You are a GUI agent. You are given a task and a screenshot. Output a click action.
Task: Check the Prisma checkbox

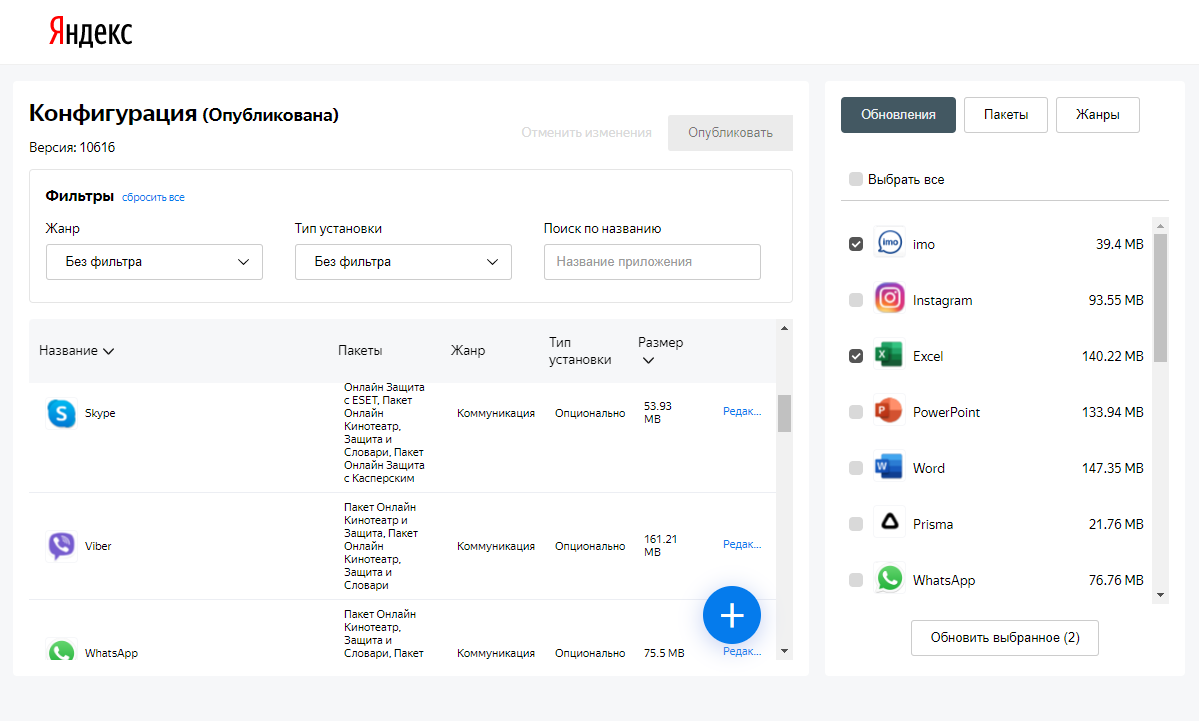pyautogui.click(x=856, y=524)
